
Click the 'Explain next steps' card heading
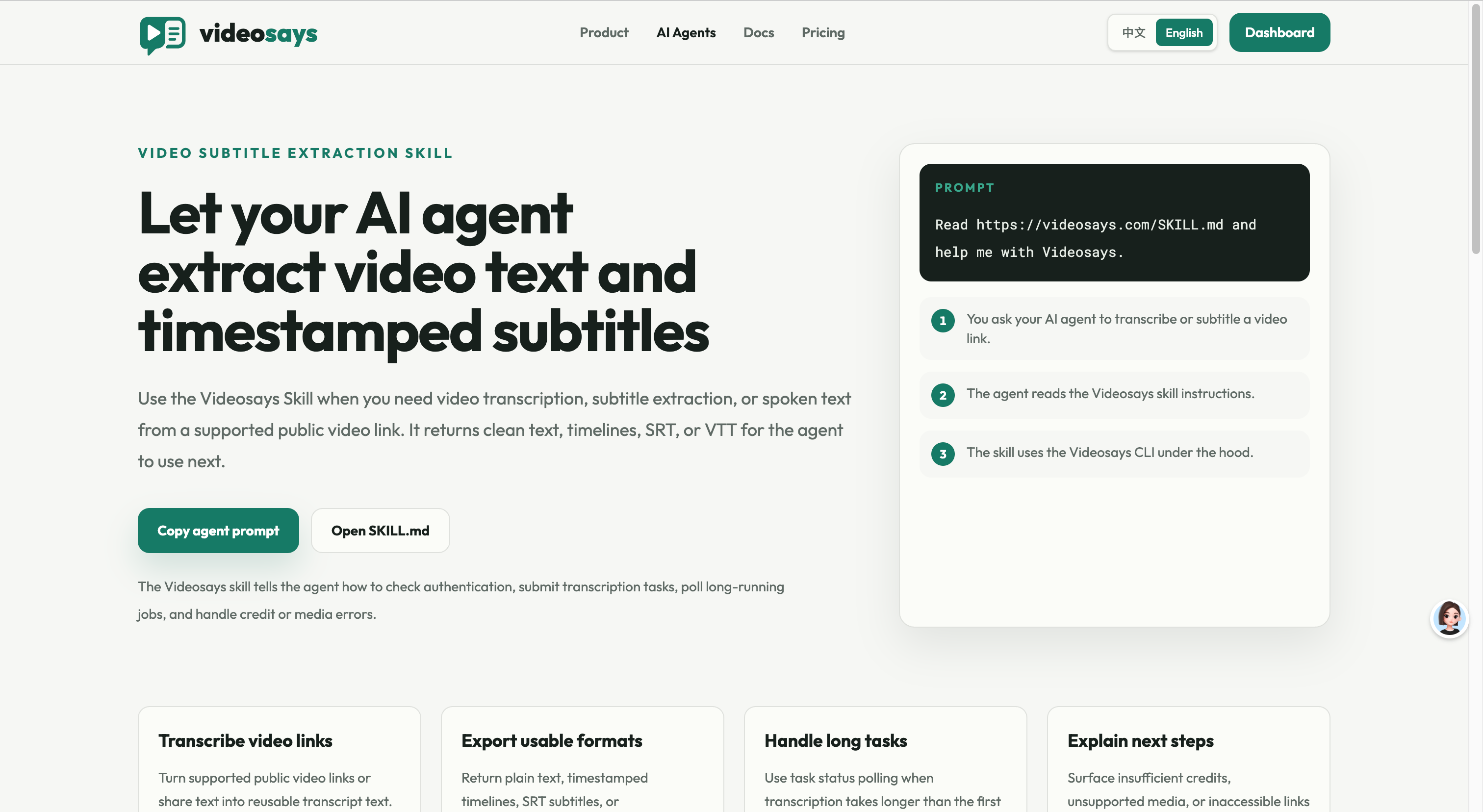(1140, 740)
